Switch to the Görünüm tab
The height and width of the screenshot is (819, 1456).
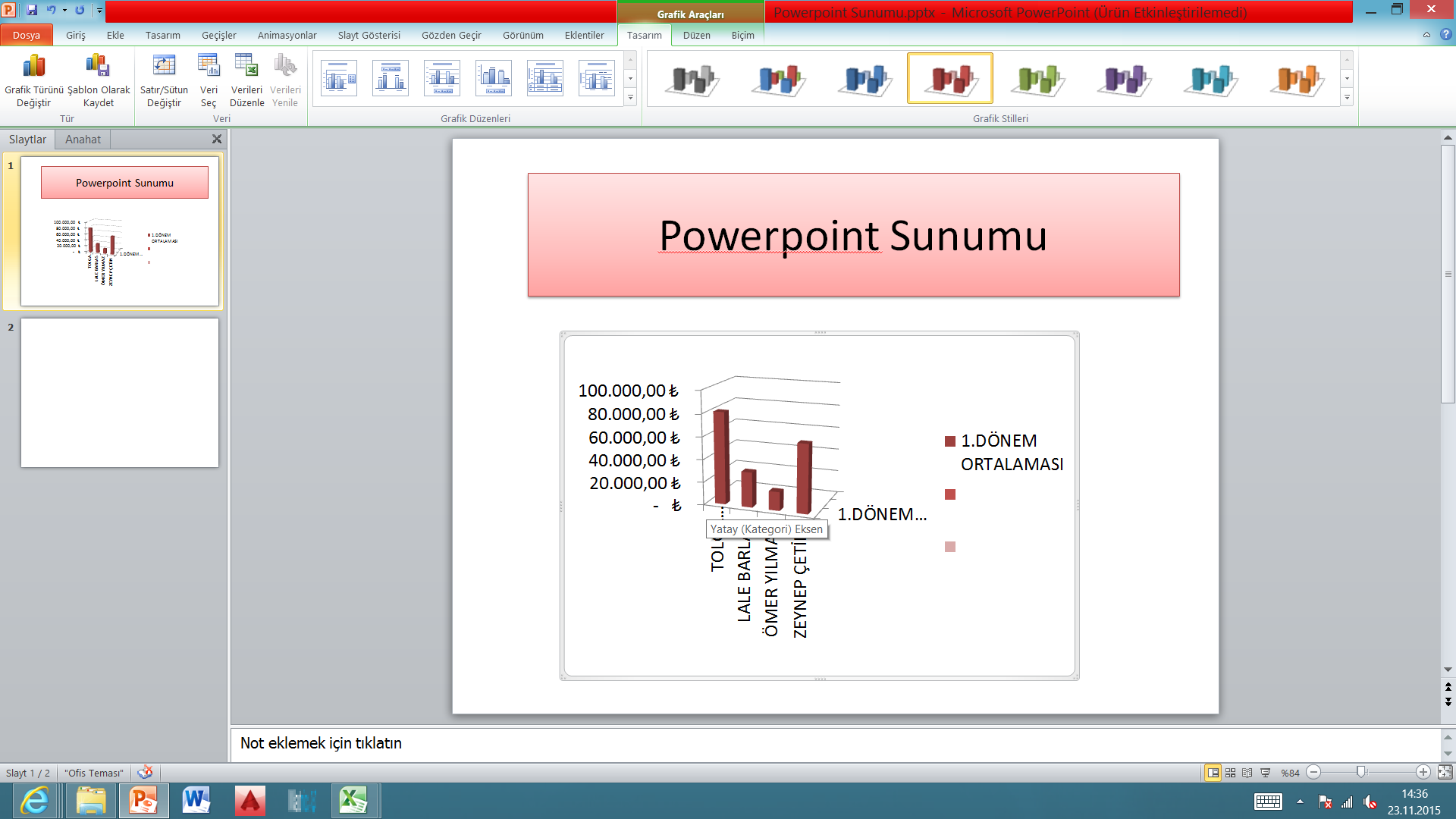523,35
